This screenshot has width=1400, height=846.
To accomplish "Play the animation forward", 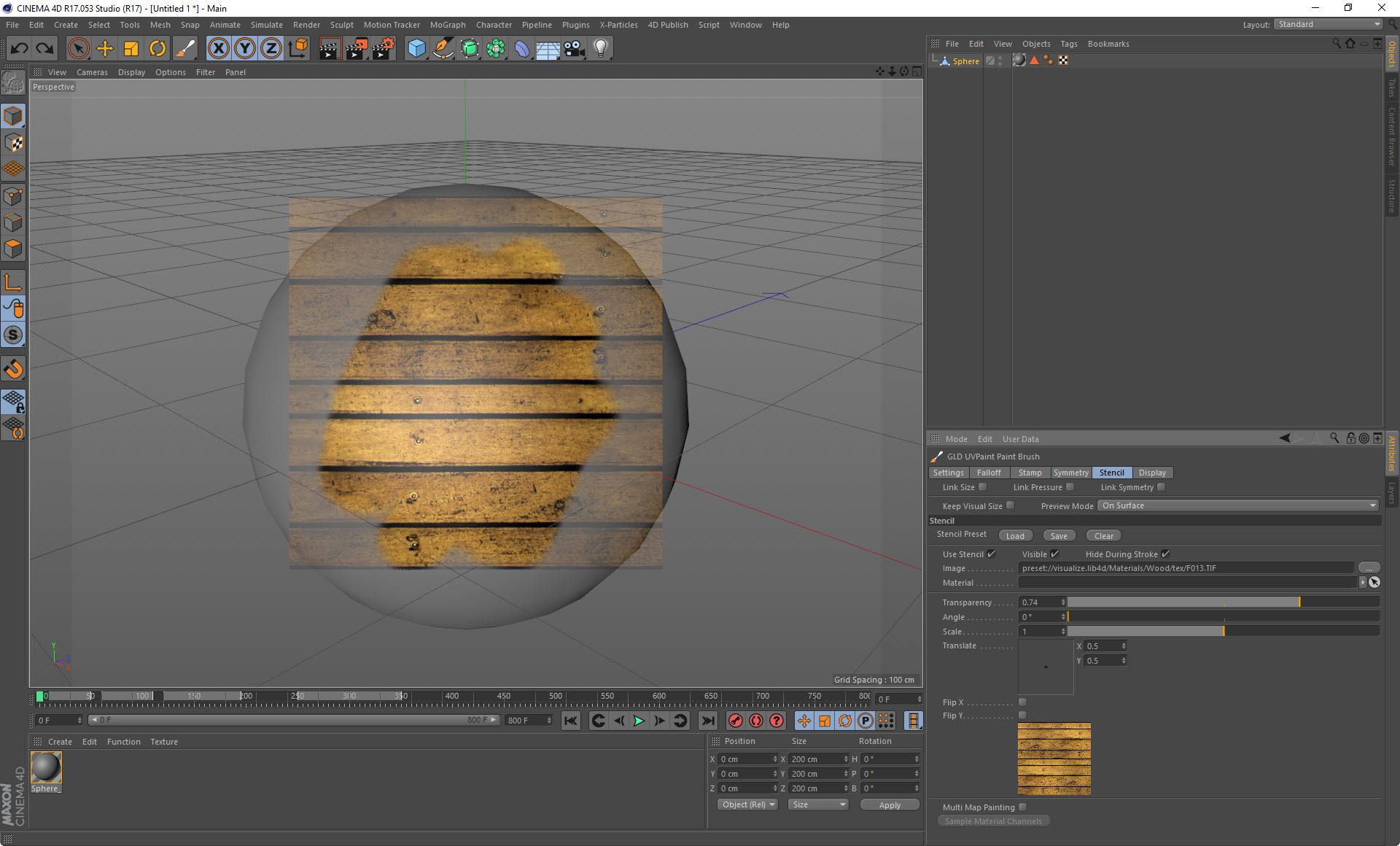I will click(639, 721).
